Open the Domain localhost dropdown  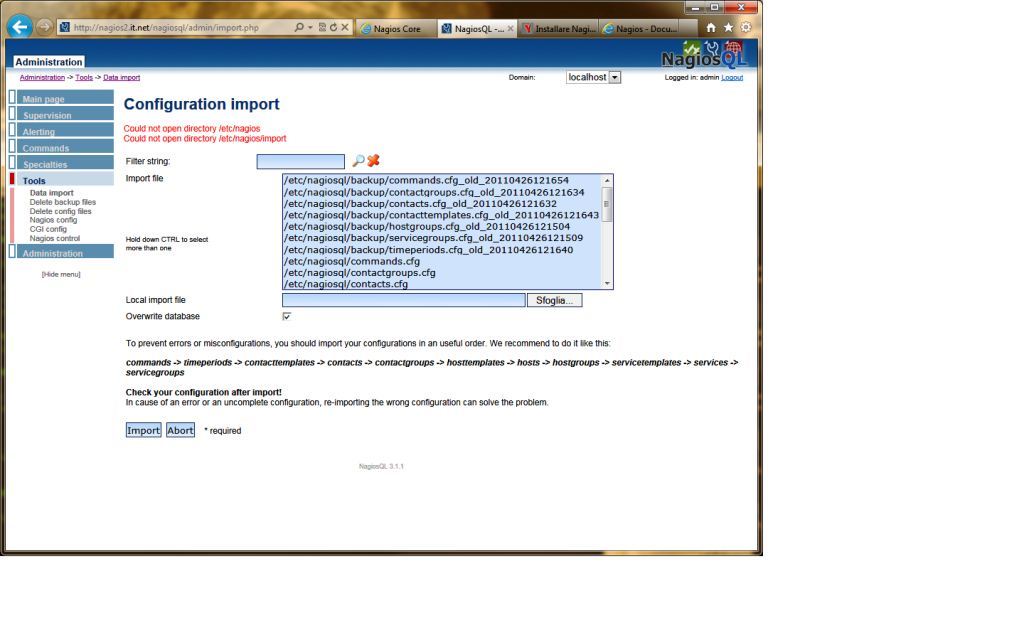593,77
